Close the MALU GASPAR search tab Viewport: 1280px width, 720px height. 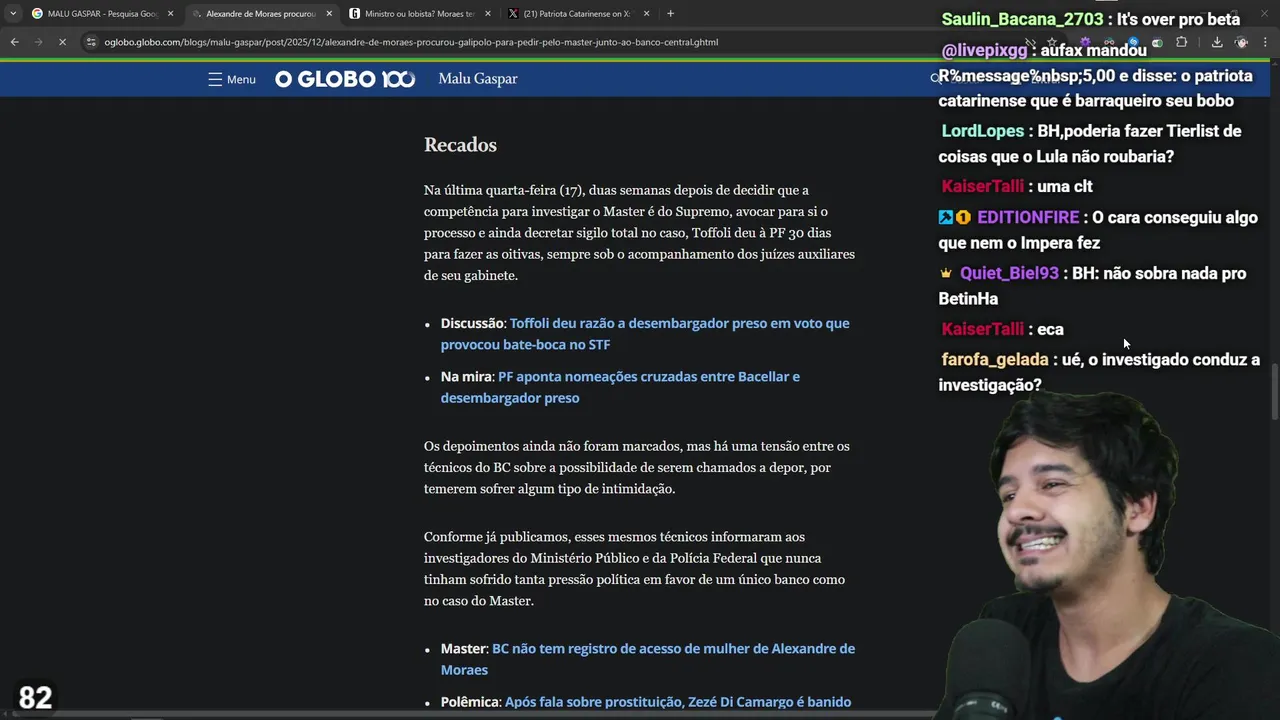click(171, 14)
